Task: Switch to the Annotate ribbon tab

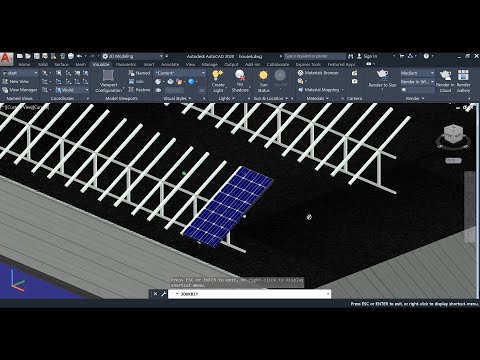Action: coord(170,64)
